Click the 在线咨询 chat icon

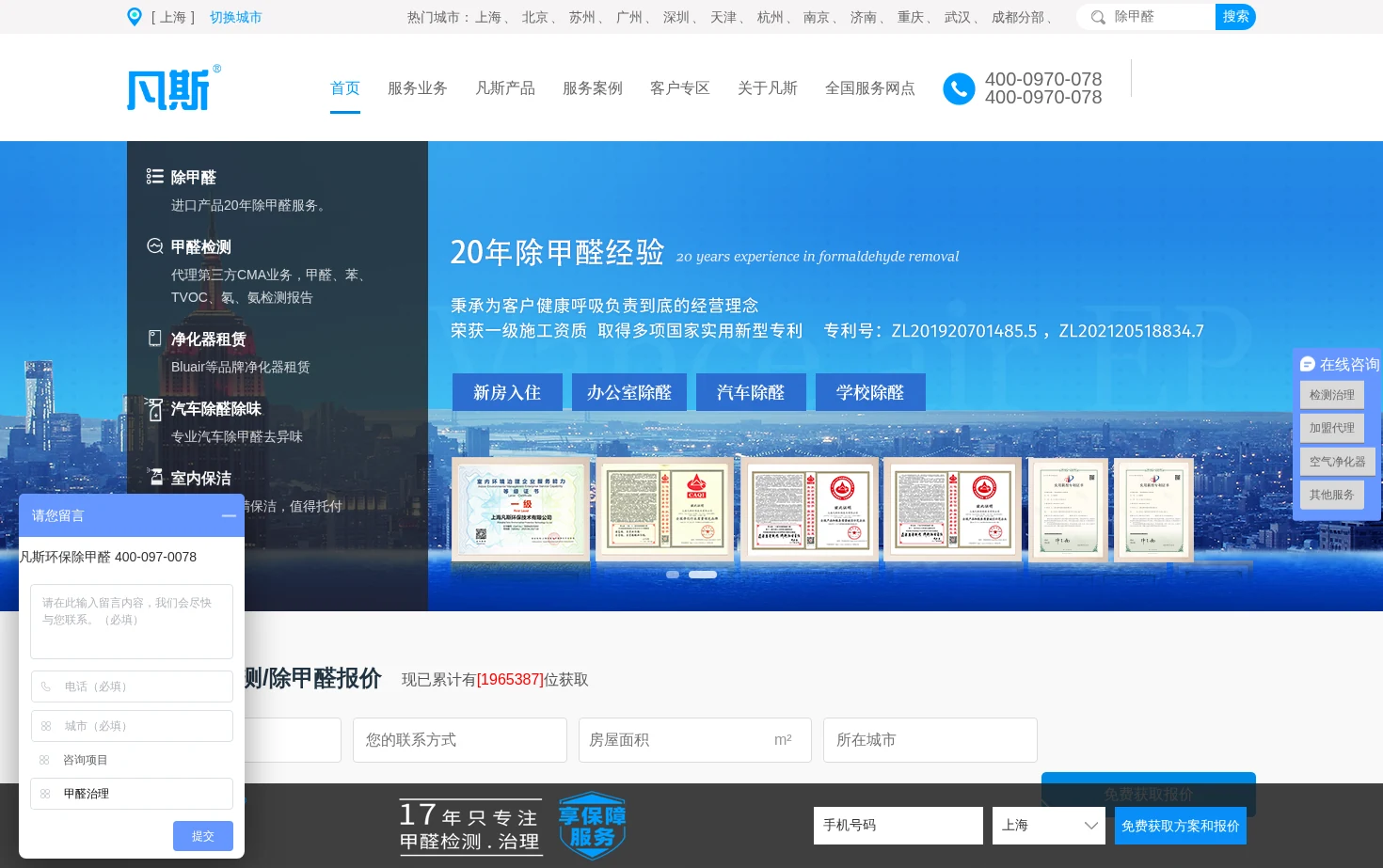[1308, 364]
